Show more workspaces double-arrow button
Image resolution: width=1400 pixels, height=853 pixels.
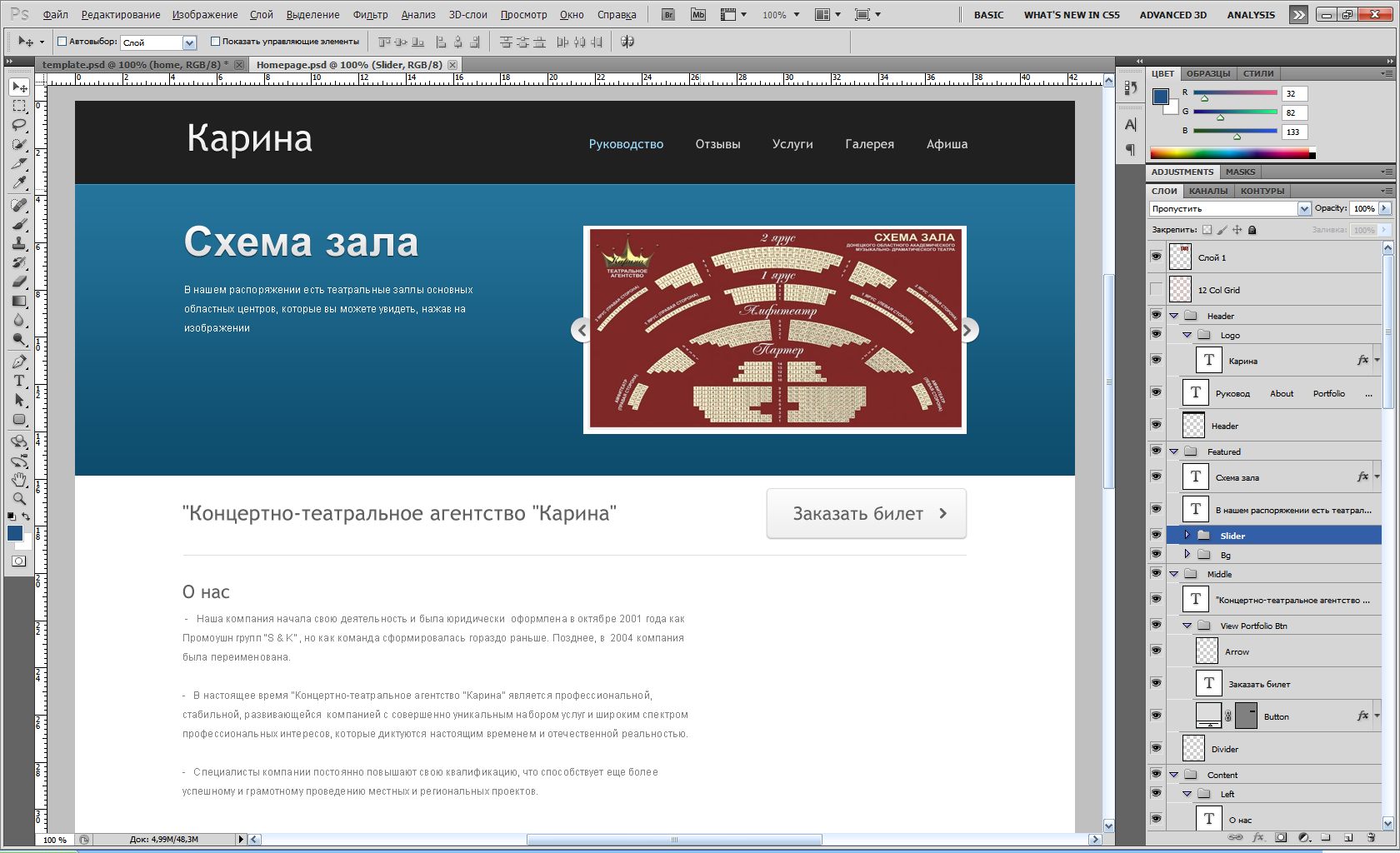point(1298,14)
